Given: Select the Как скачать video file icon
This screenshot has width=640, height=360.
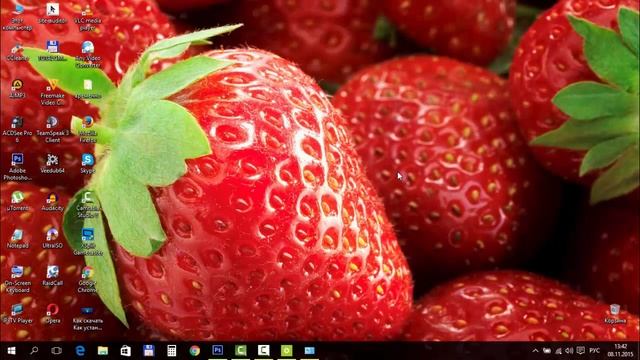Looking at the screenshot, I should [x=87, y=318].
